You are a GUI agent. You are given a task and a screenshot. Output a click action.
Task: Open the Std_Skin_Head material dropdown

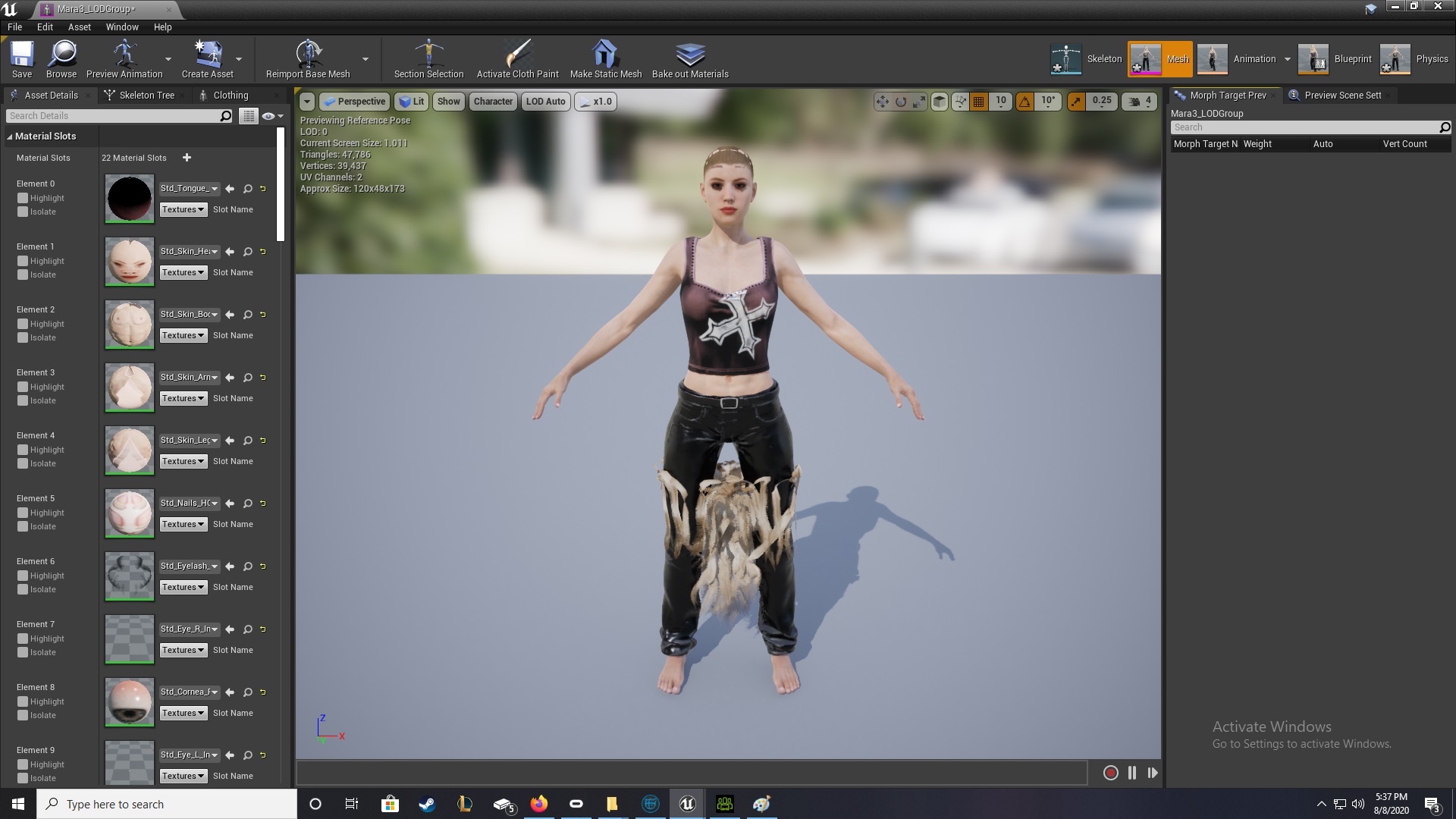(x=190, y=252)
